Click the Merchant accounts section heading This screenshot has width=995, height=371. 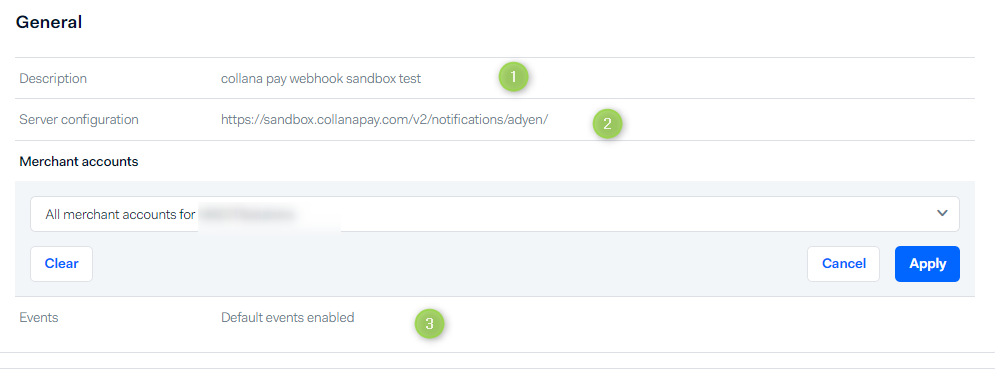[x=79, y=162]
